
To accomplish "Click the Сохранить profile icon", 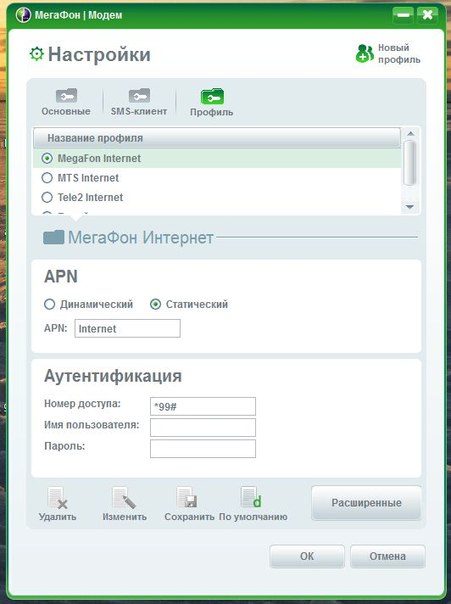I will point(187,498).
